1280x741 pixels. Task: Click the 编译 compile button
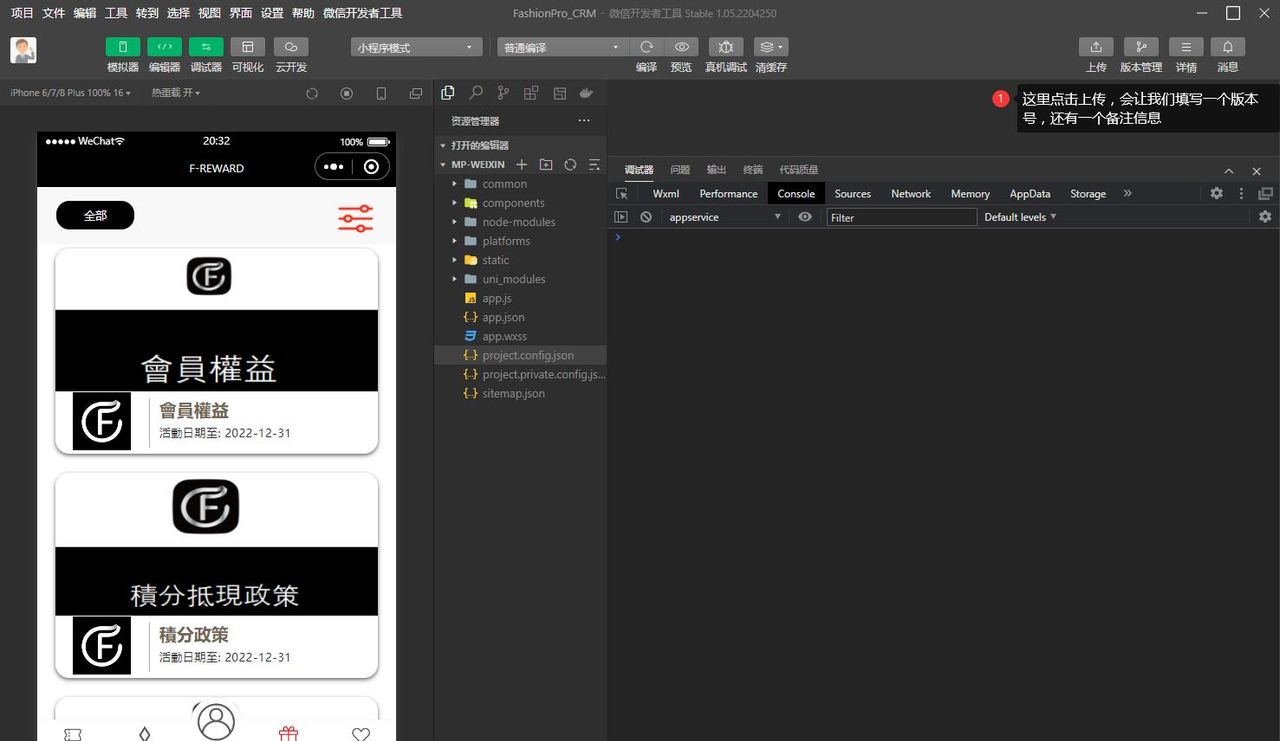645,46
